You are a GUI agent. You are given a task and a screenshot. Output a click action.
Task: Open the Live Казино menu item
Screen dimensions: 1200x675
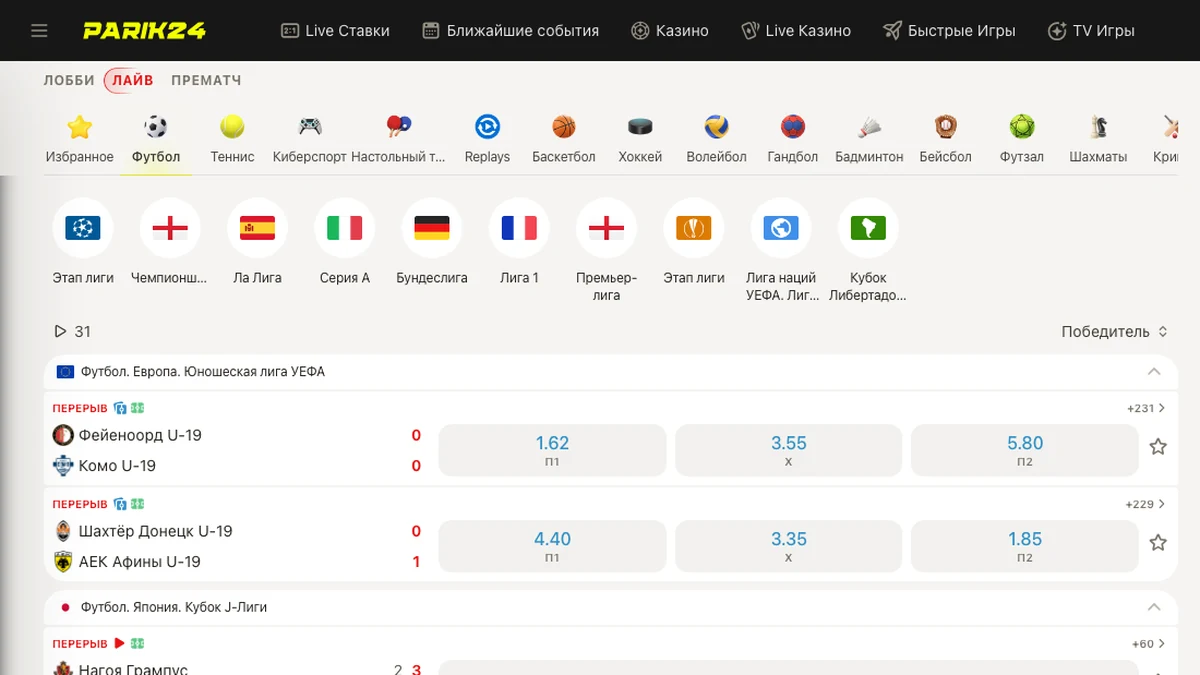tap(796, 31)
